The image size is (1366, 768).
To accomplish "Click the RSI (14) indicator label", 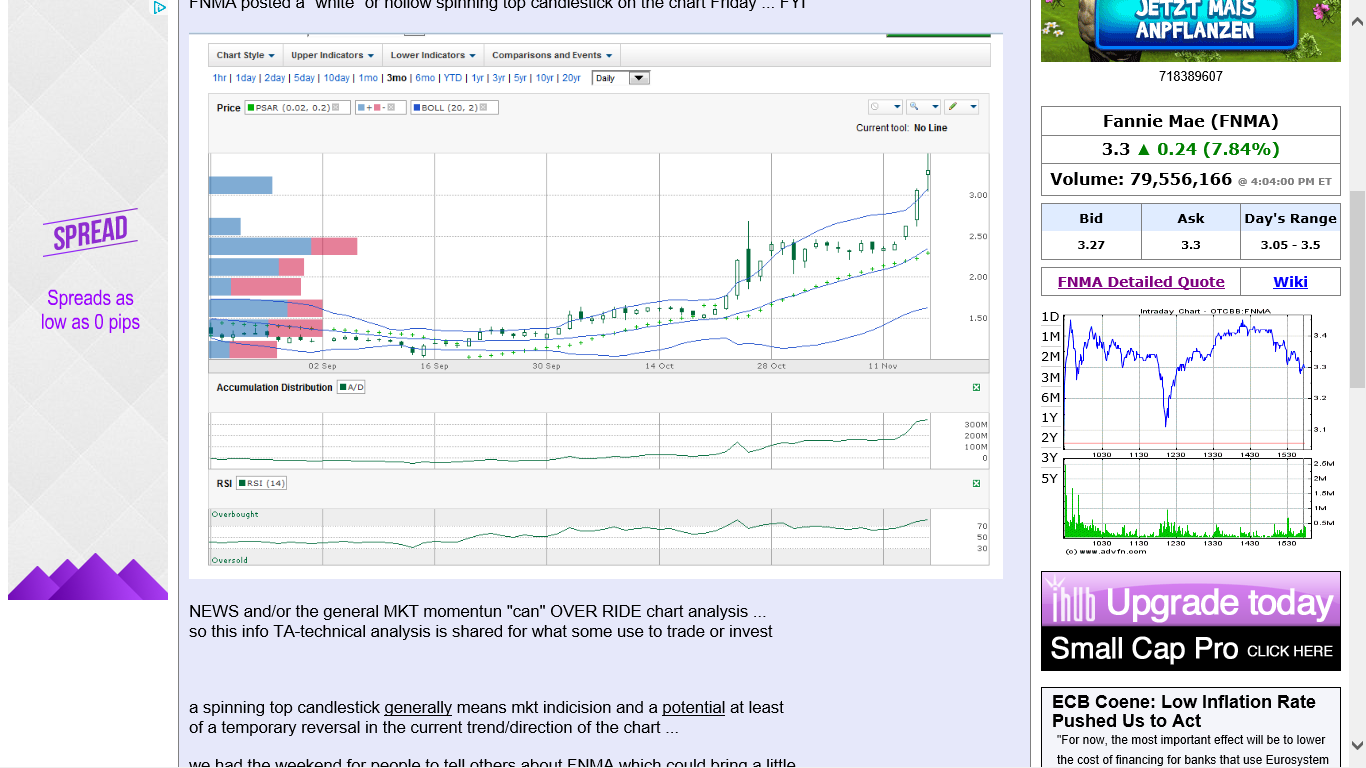I will pyautogui.click(x=262, y=483).
